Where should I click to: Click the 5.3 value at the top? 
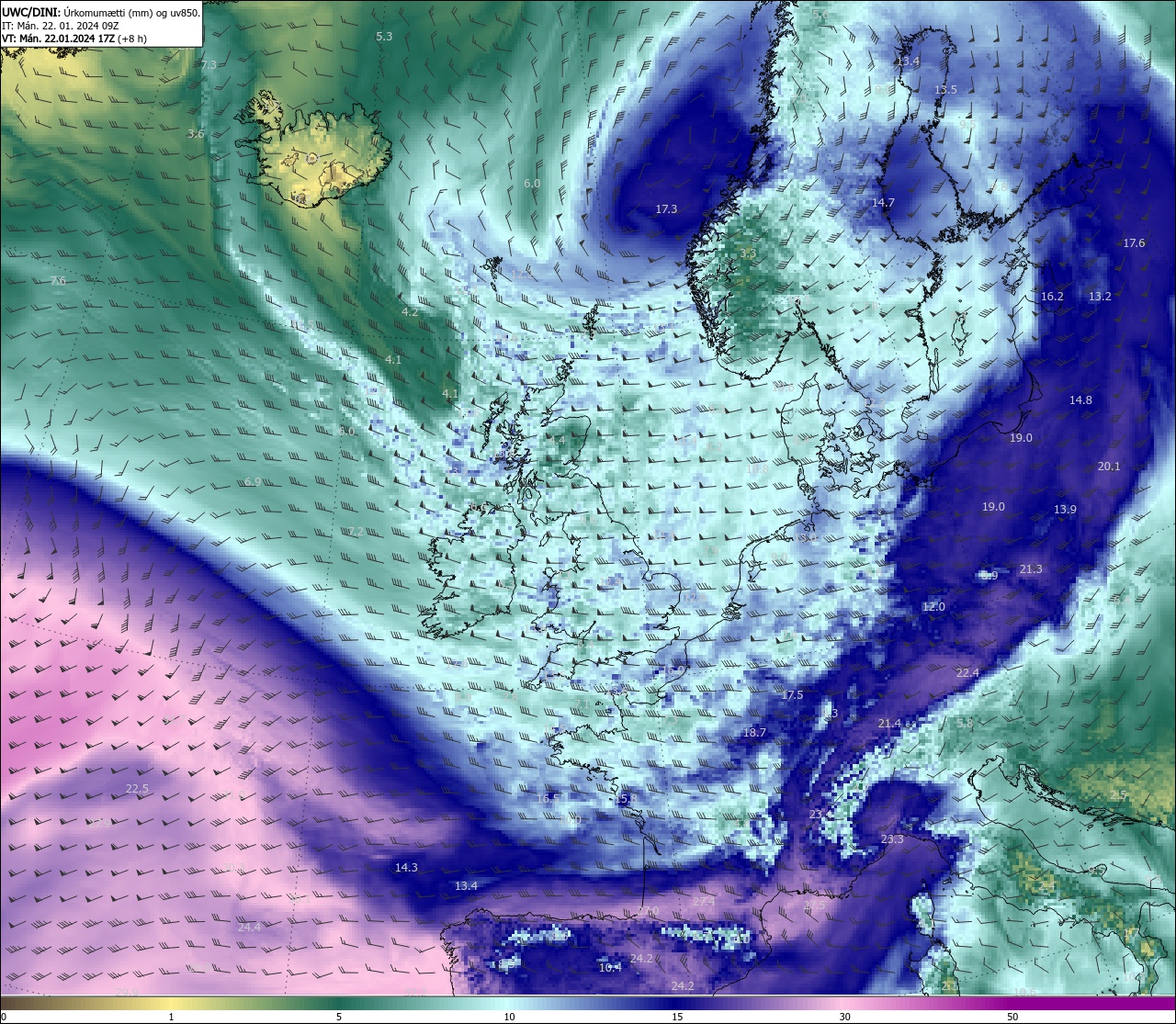point(384,37)
